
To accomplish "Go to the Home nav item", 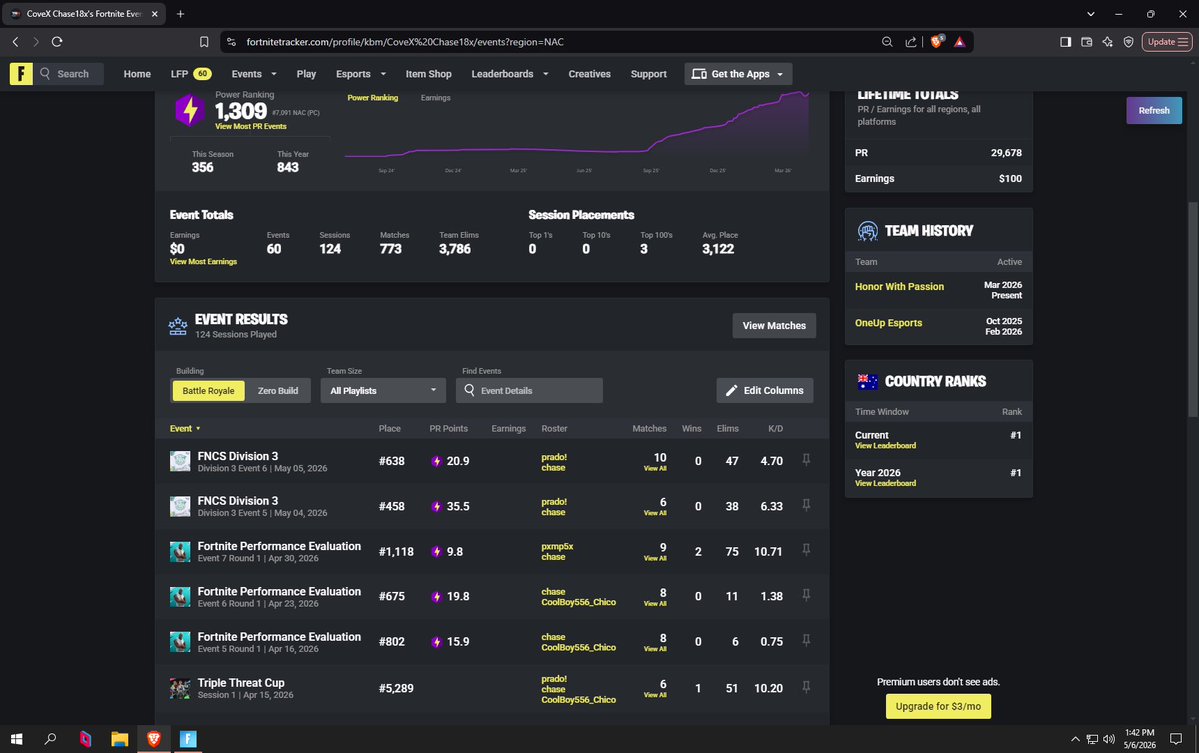I will pos(137,74).
